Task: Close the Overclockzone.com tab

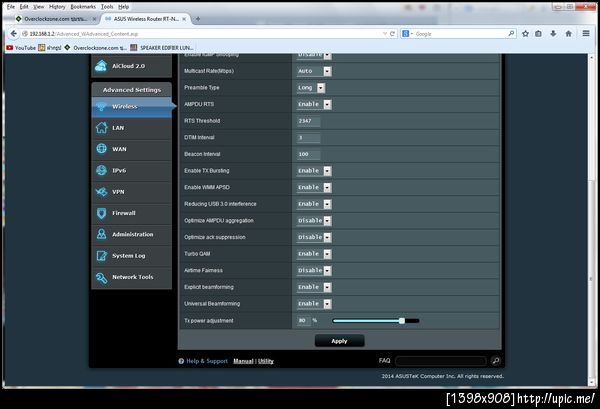Action: (95, 19)
